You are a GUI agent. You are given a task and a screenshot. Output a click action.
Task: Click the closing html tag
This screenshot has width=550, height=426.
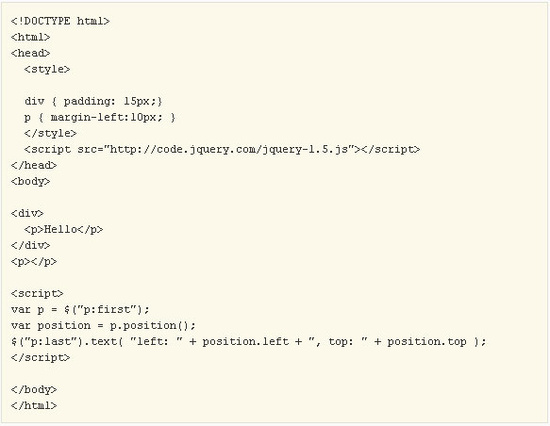click(x=34, y=406)
